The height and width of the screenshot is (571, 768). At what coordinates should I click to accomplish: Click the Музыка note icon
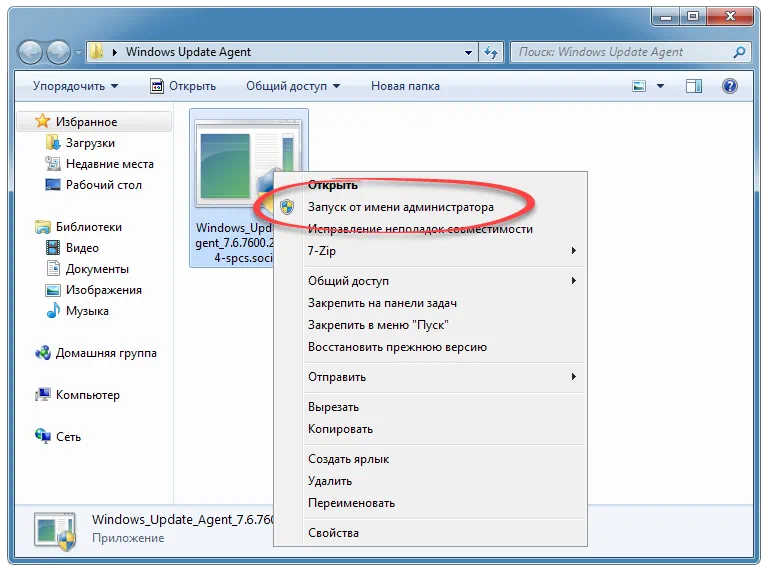point(52,310)
